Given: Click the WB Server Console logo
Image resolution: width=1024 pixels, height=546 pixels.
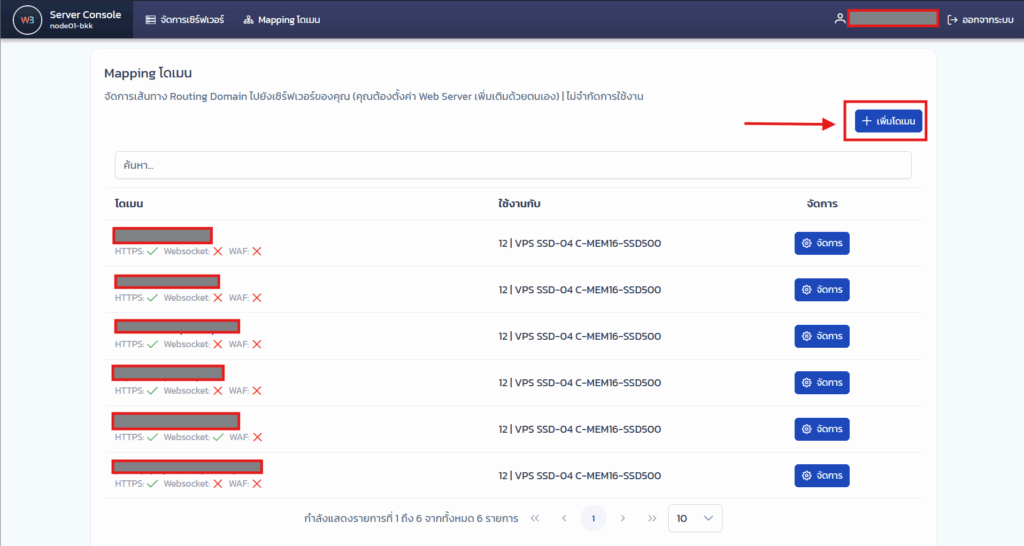Looking at the screenshot, I should tap(26, 19).
